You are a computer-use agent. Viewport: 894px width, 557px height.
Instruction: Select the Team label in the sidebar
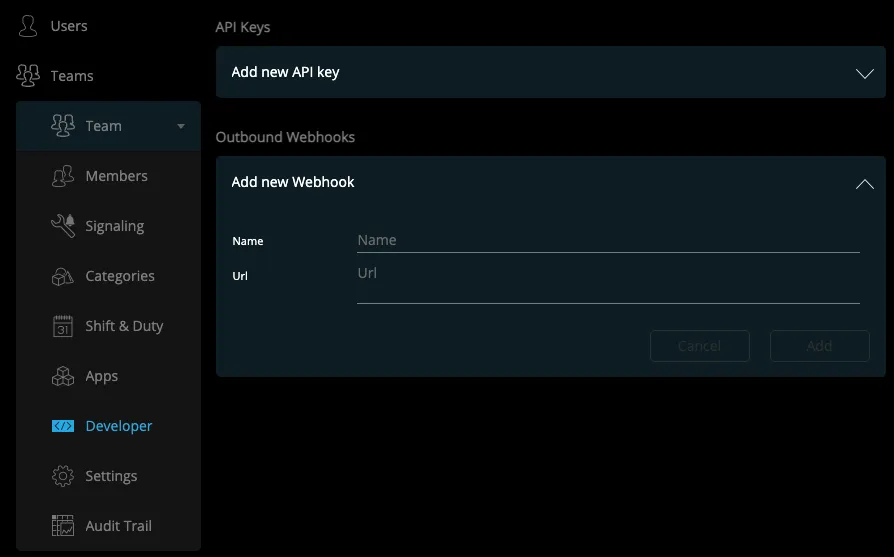(x=104, y=126)
